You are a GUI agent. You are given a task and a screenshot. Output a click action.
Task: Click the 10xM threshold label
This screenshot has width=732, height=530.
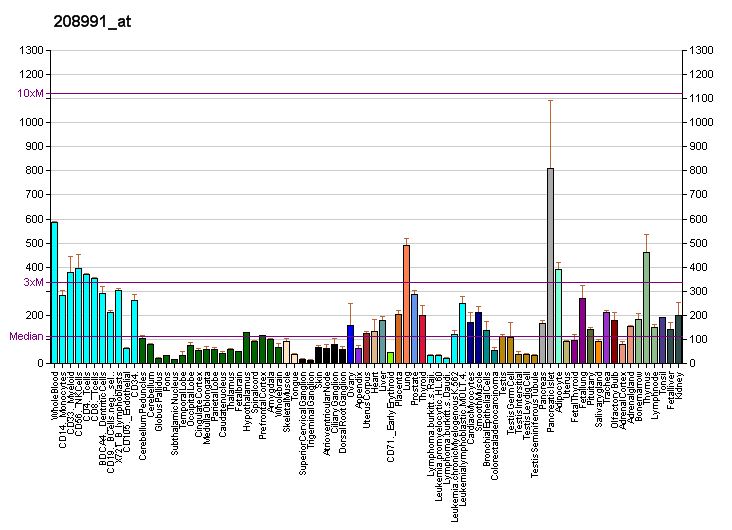(x=31, y=93)
